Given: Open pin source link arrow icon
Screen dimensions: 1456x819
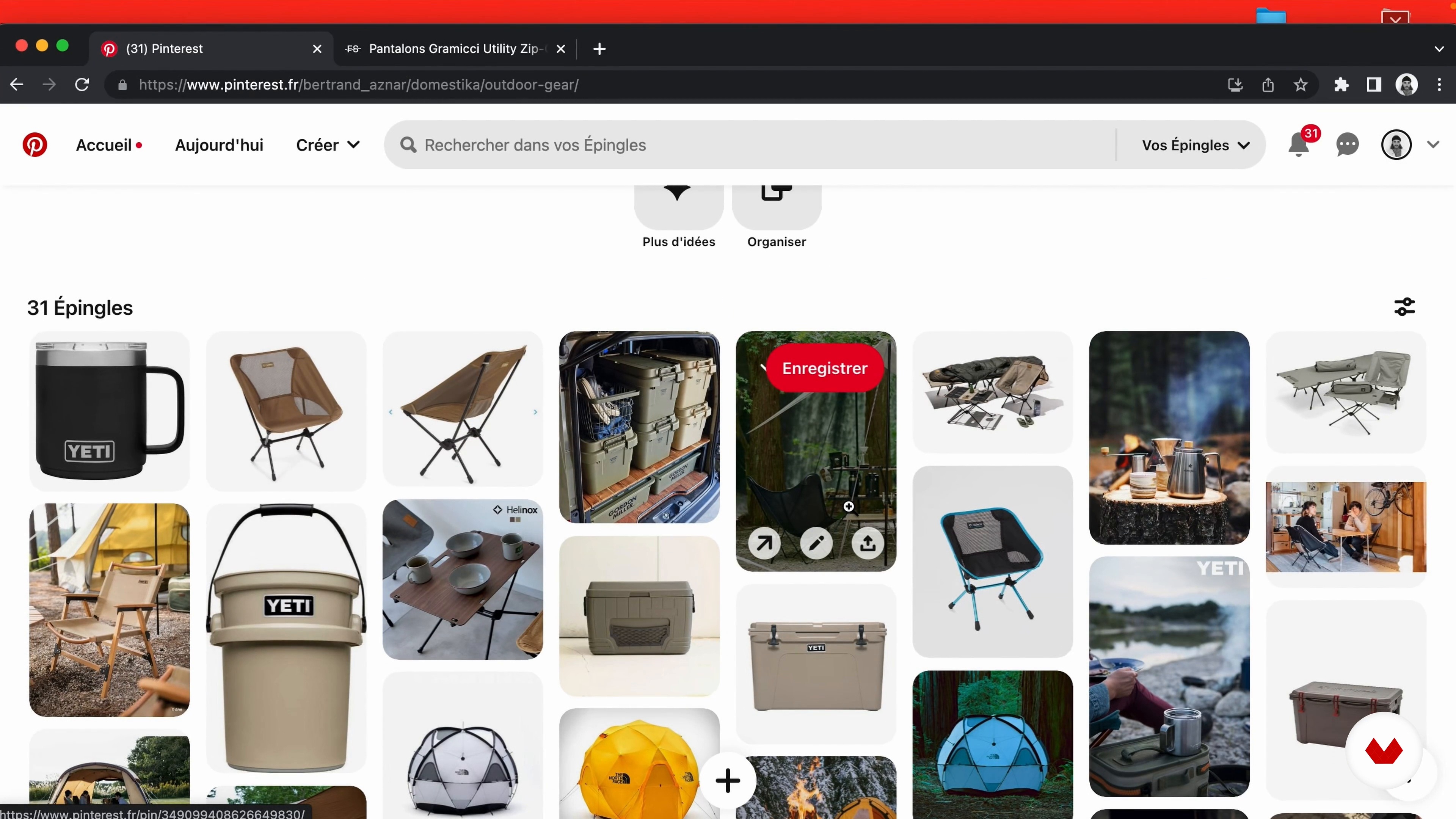Looking at the screenshot, I should [764, 543].
